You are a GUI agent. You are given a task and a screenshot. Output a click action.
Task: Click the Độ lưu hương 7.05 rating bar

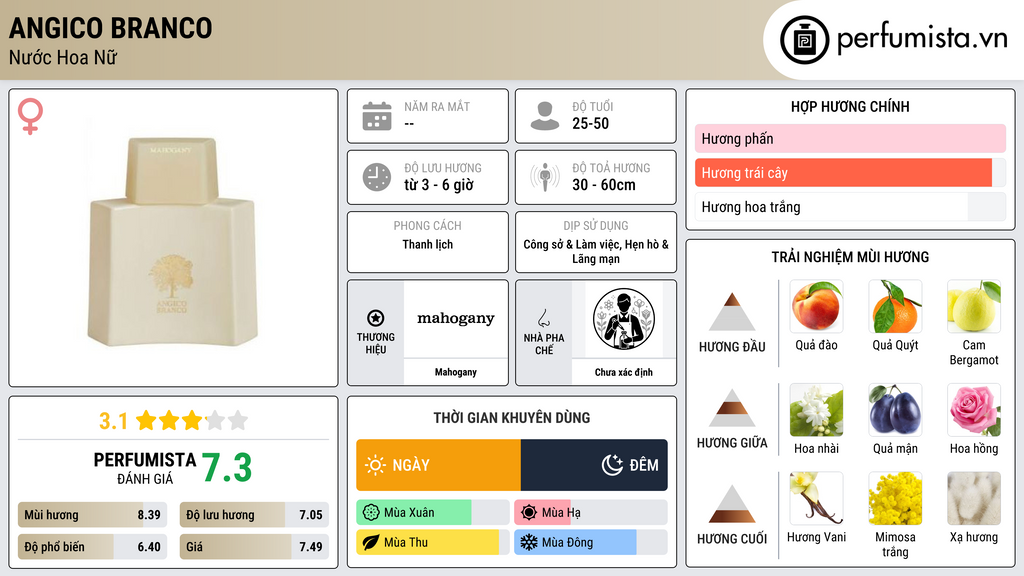(254, 515)
